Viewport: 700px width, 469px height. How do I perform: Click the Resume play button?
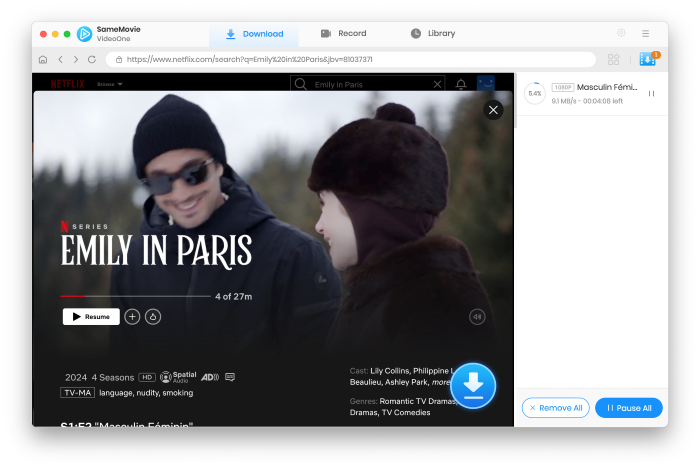[91, 316]
